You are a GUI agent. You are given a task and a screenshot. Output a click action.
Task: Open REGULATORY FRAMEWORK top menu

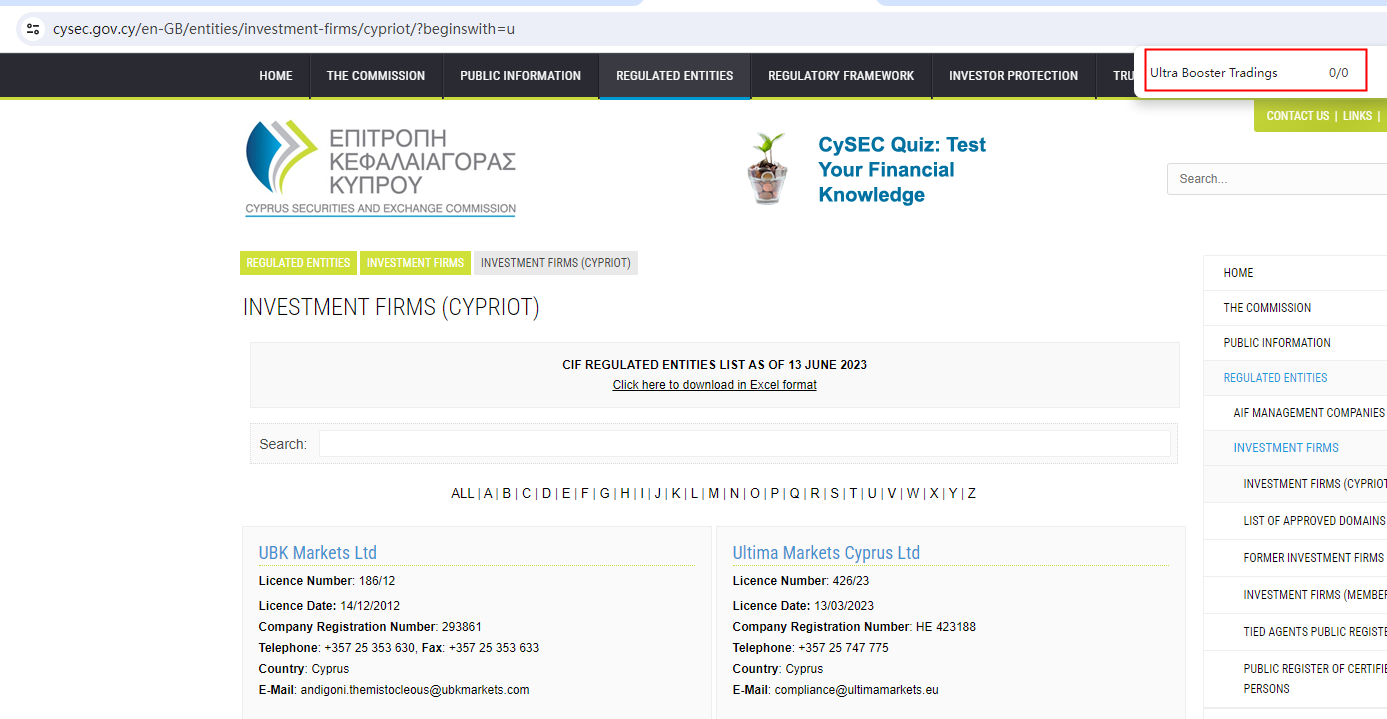(x=841, y=76)
